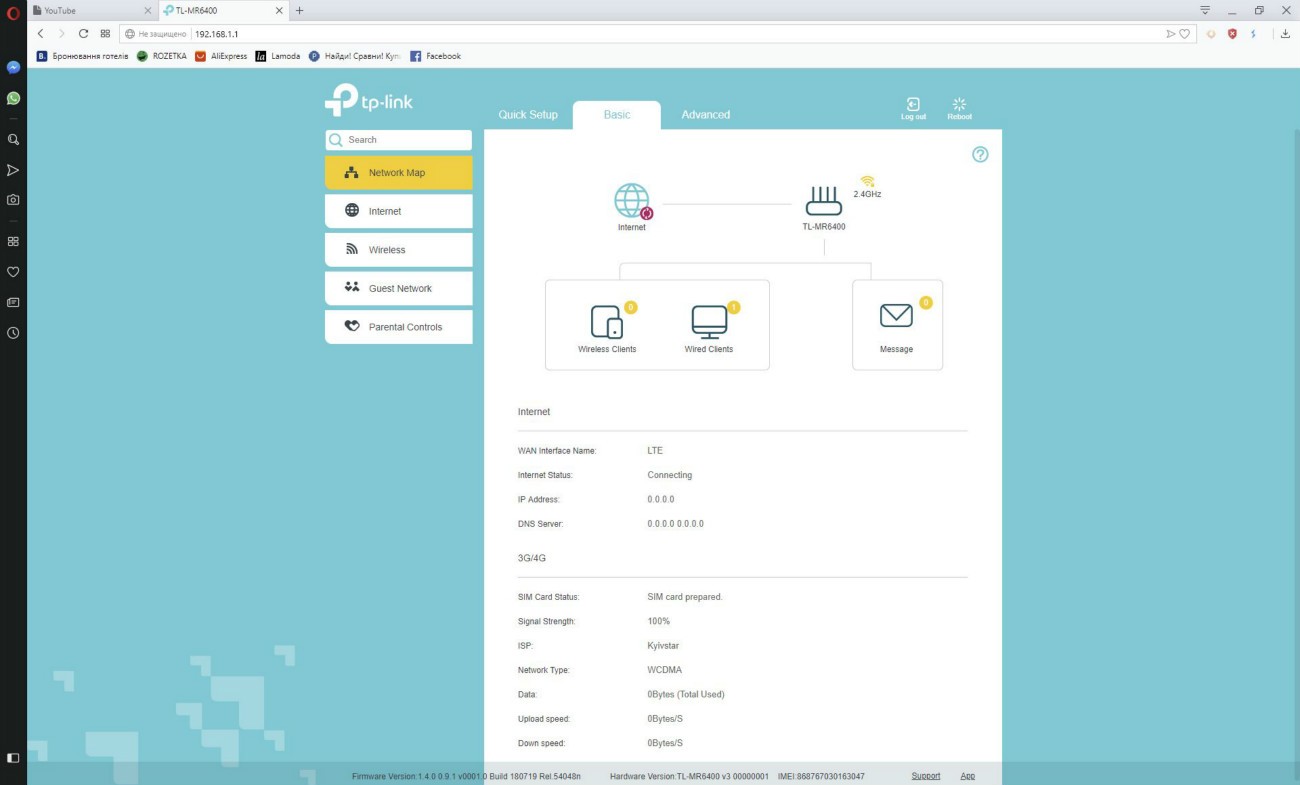This screenshot has width=1300, height=785.
Task: Click the Internet globe icon in network map
Action: point(631,201)
